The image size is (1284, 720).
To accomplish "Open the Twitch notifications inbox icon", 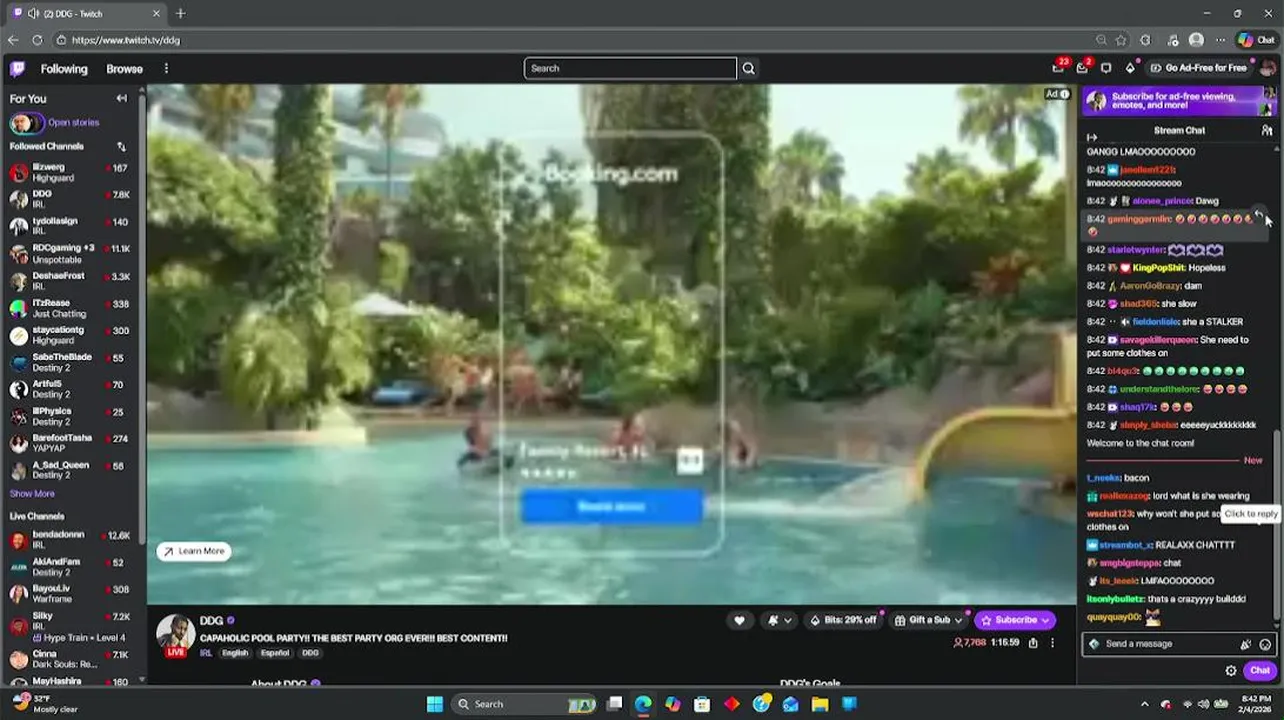I will coord(1058,68).
